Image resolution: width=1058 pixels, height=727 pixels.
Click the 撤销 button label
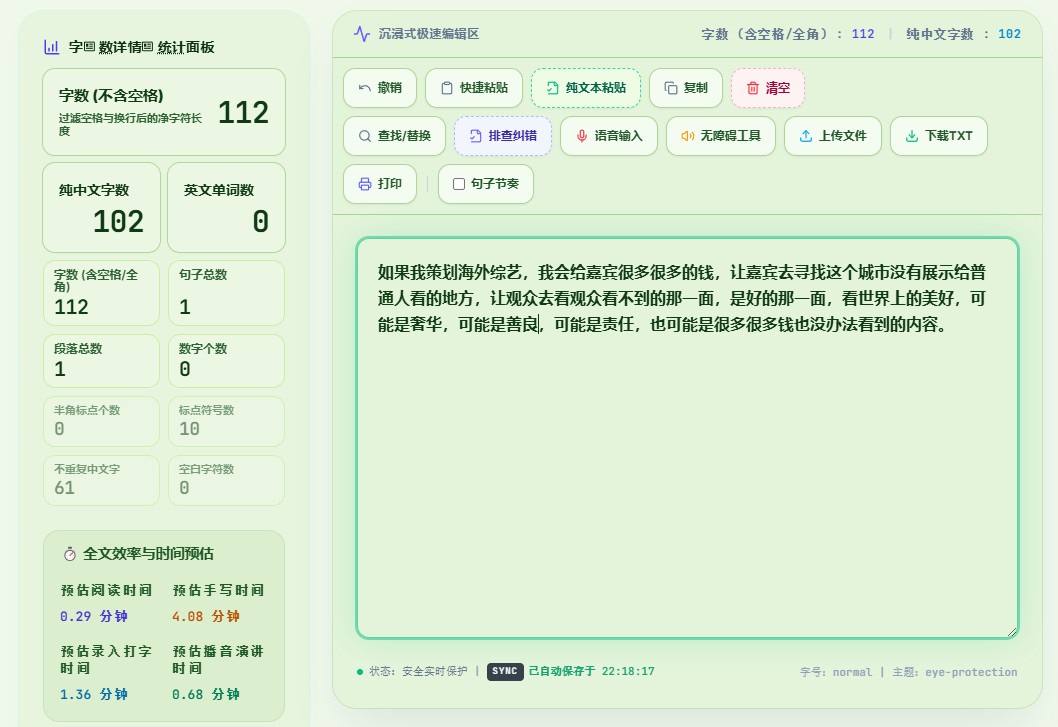click(390, 88)
